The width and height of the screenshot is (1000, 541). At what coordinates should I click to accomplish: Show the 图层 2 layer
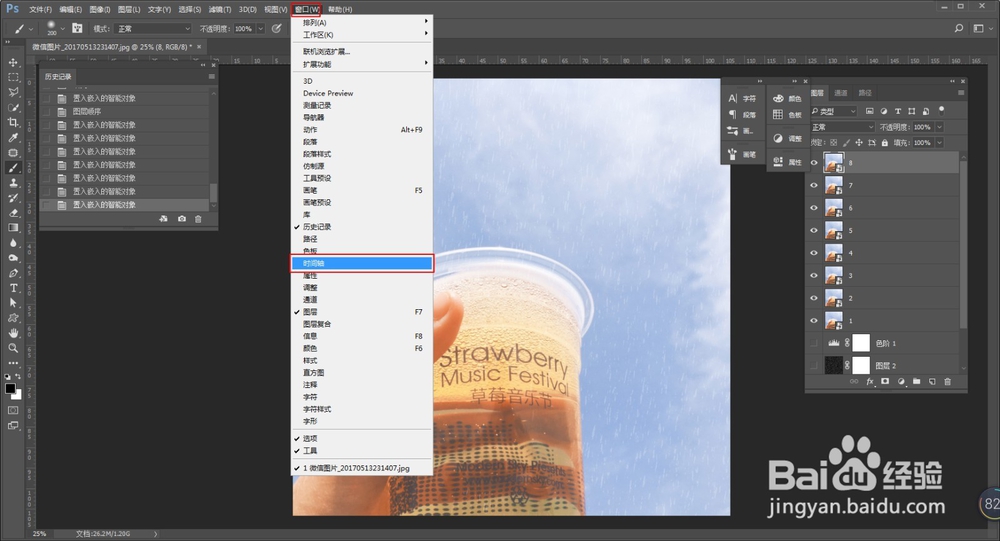[x=814, y=366]
